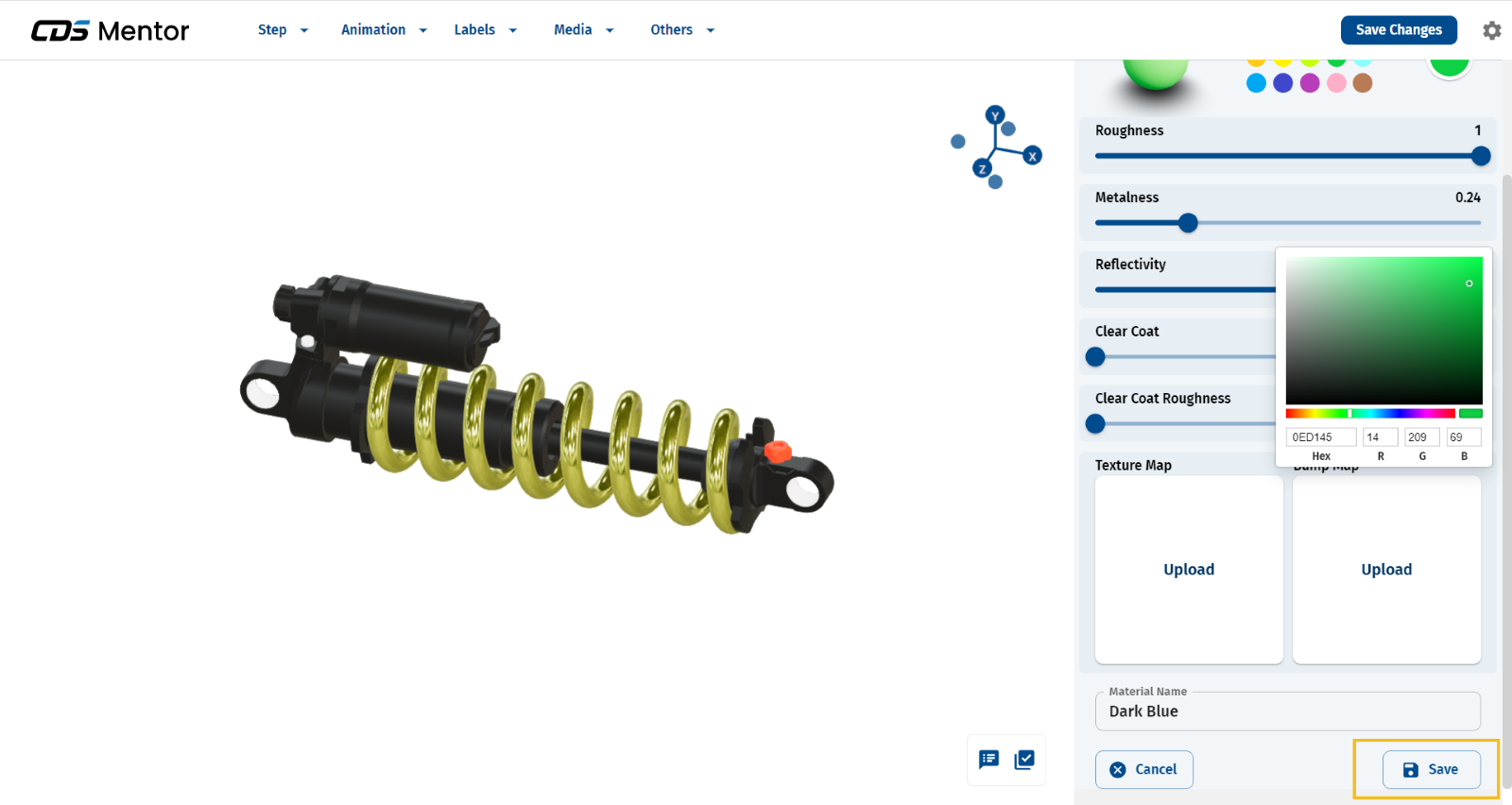Open the Others menu

(x=681, y=30)
